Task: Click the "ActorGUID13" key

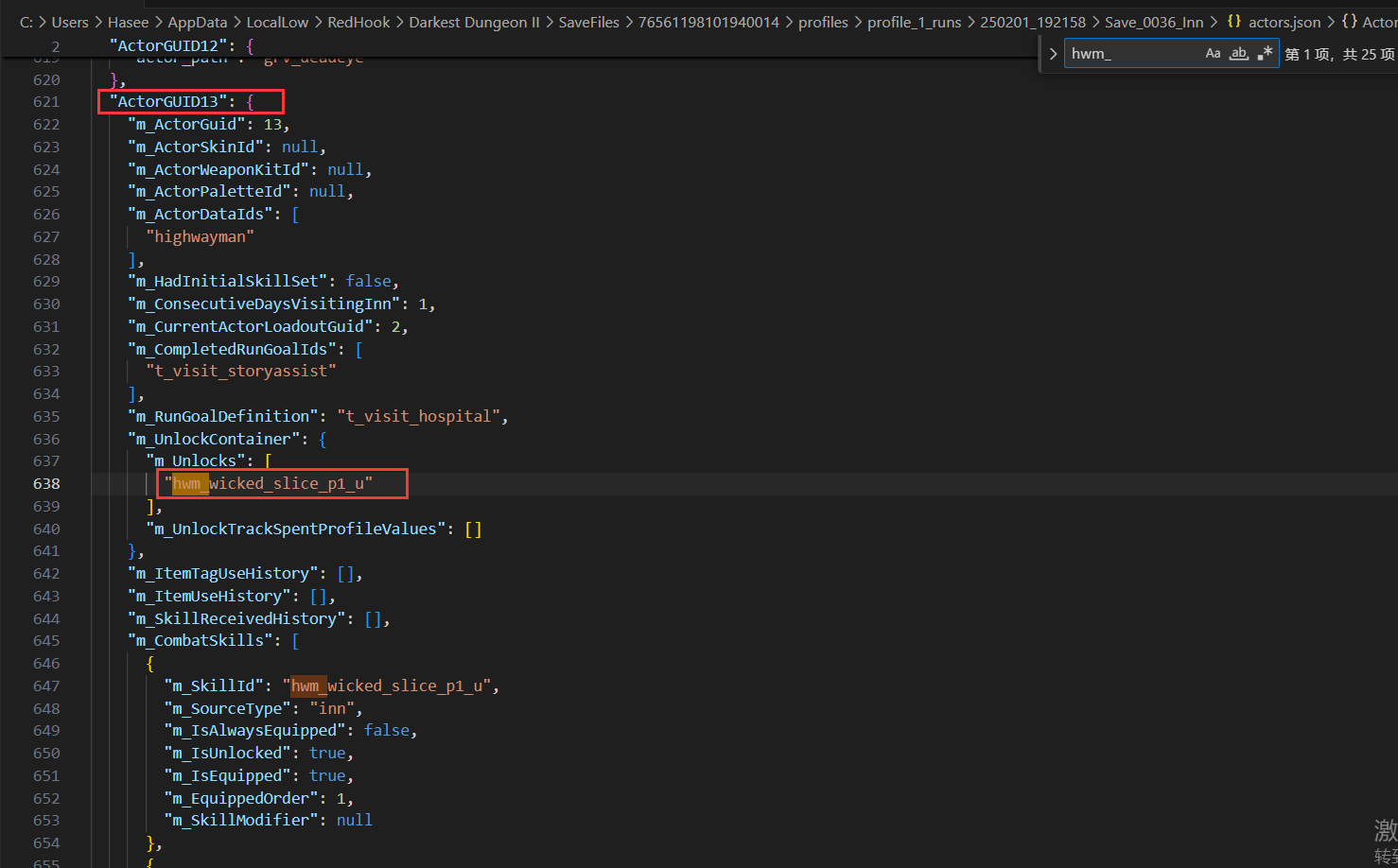Action: pyautogui.click(x=168, y=102)
